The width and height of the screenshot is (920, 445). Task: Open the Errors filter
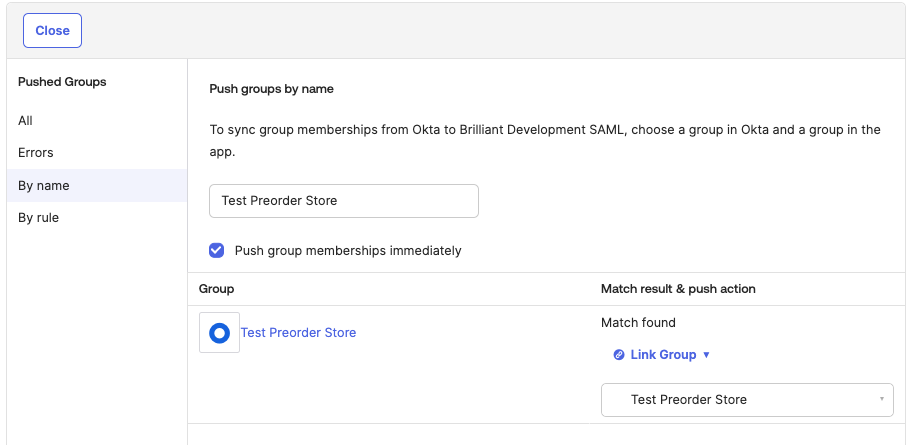click(x=36, y=153)
